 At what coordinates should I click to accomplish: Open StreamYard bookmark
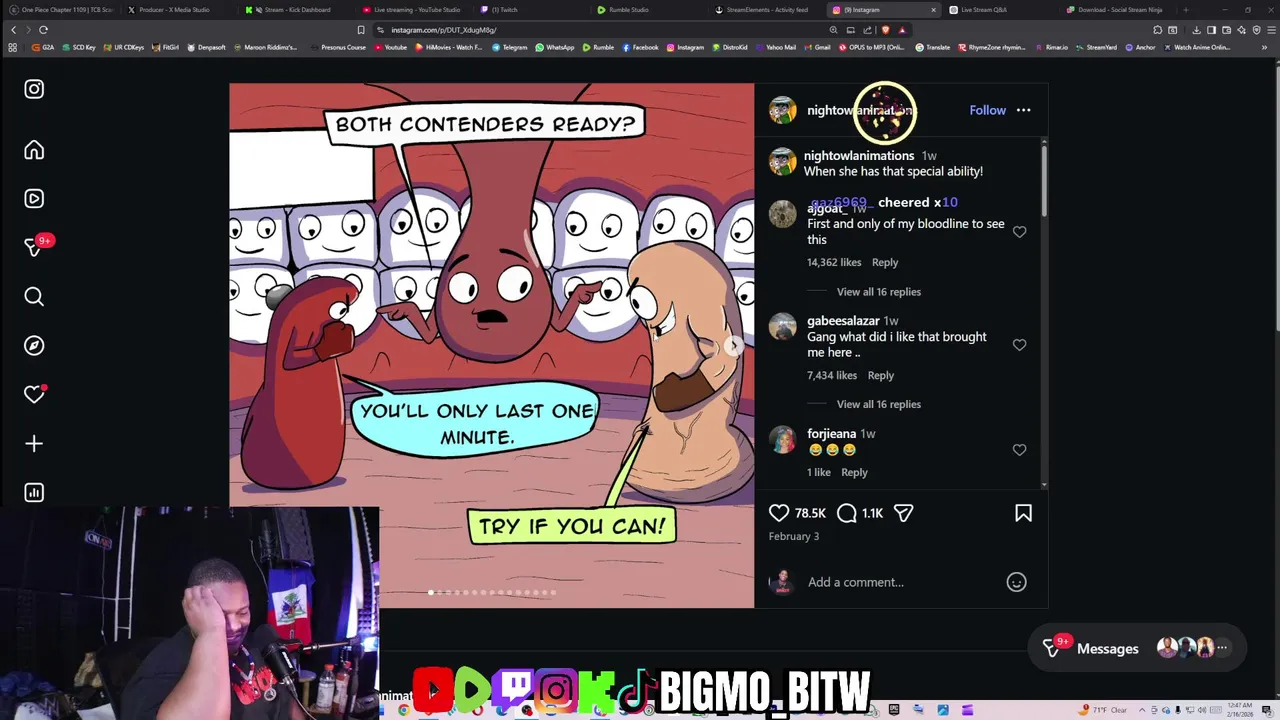click(1096, 47)
